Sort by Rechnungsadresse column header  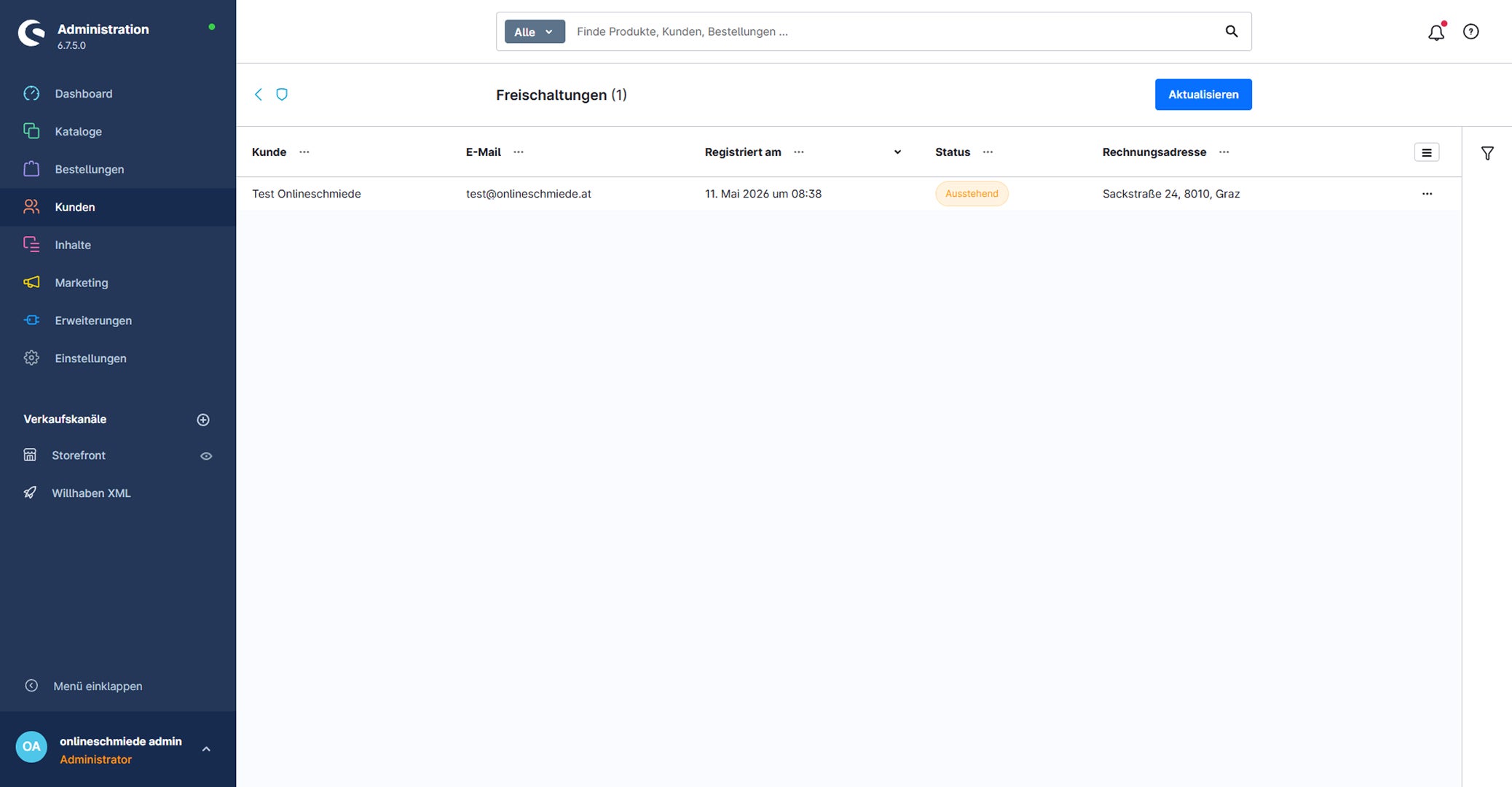(1154, 152)
